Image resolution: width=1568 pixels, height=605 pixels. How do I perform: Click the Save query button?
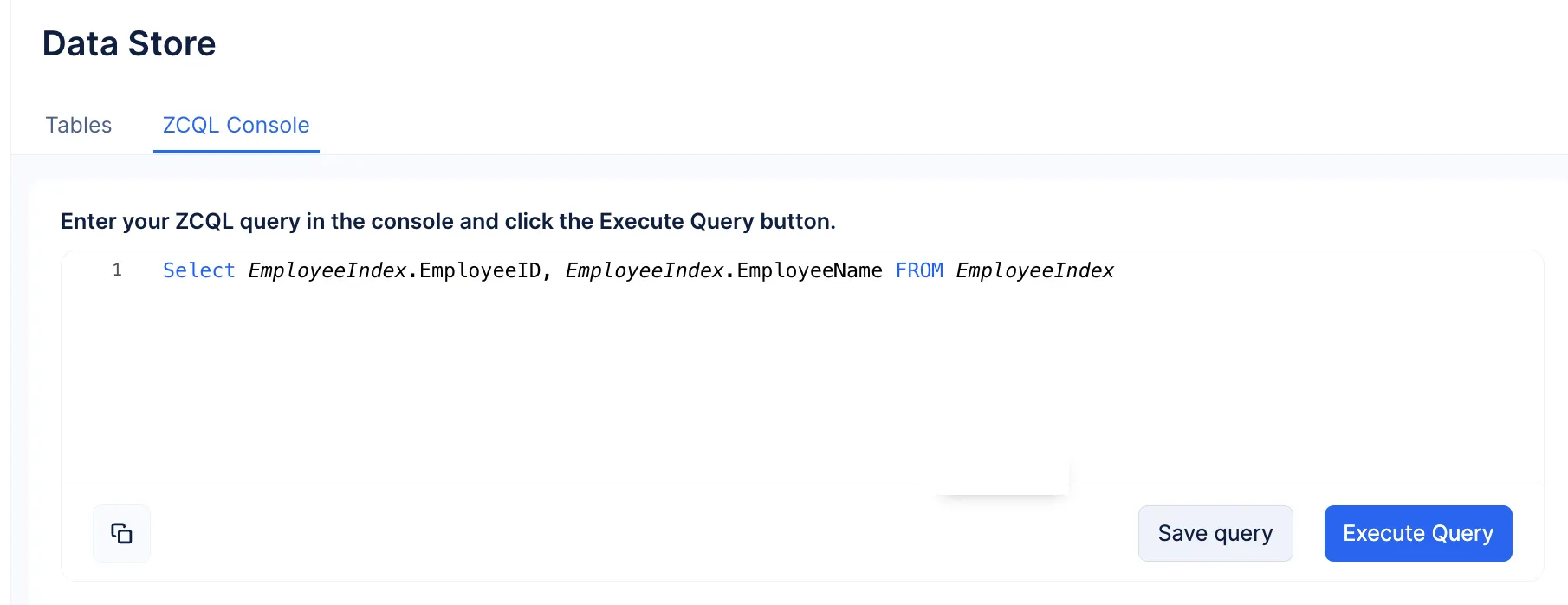pos(1215,533)
